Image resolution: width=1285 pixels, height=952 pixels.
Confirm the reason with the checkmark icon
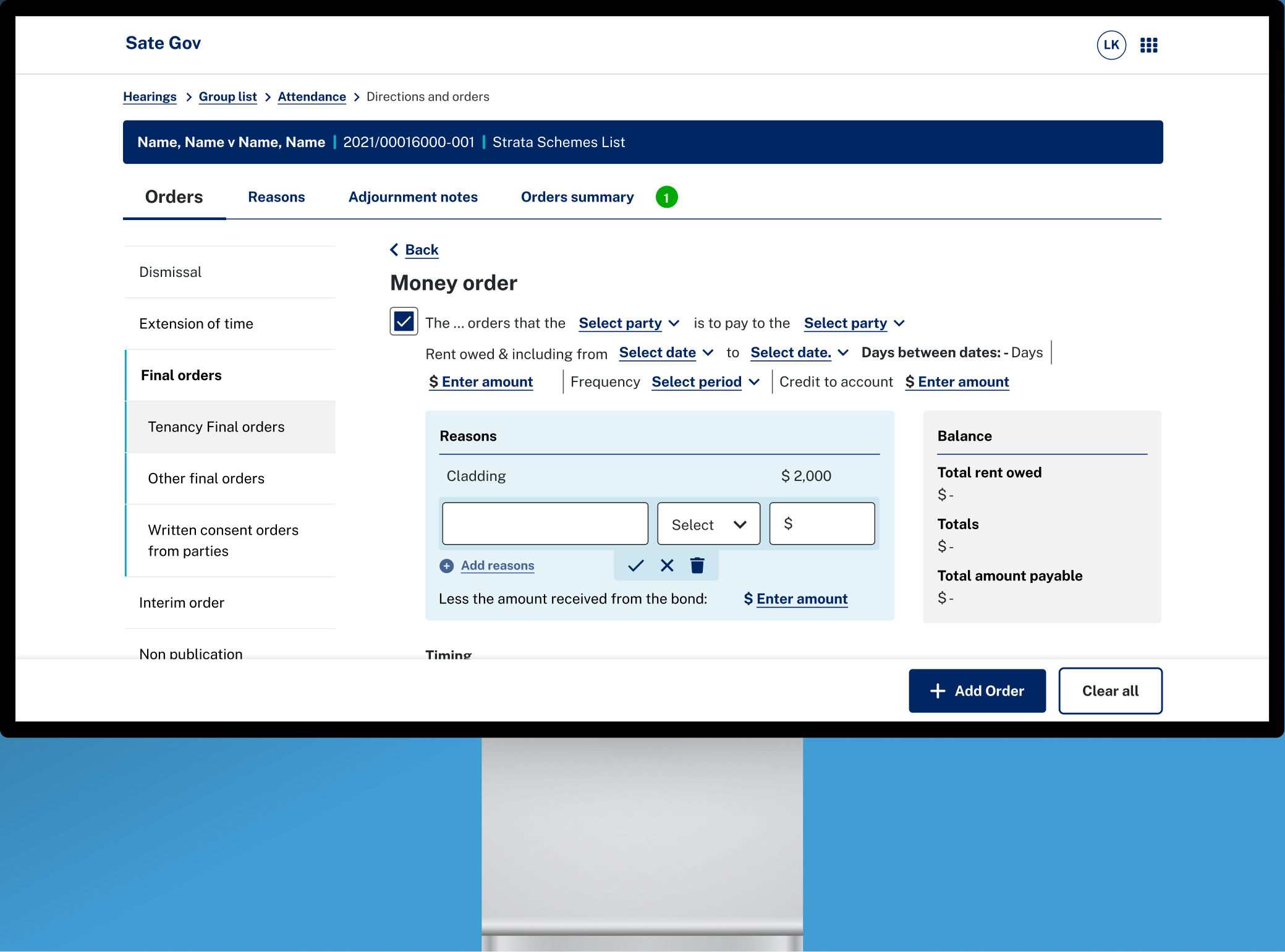click(x=636, y=565)
